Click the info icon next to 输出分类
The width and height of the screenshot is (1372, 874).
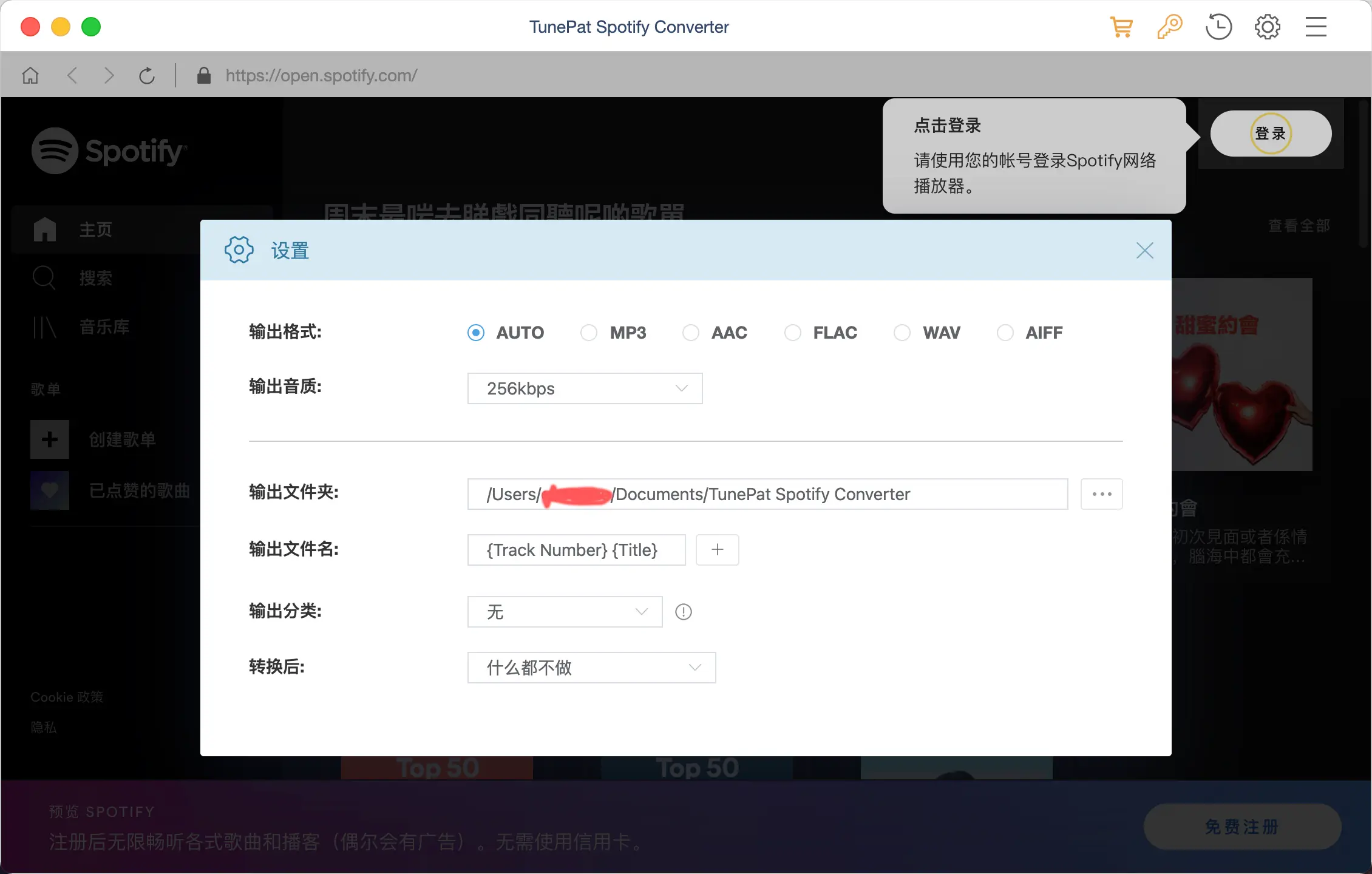pos(684,612)
